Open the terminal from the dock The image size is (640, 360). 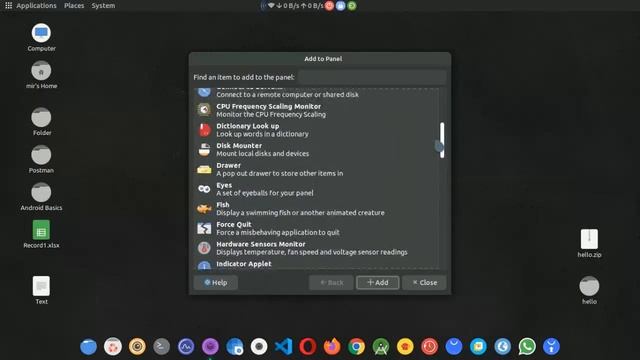point(162,347)
